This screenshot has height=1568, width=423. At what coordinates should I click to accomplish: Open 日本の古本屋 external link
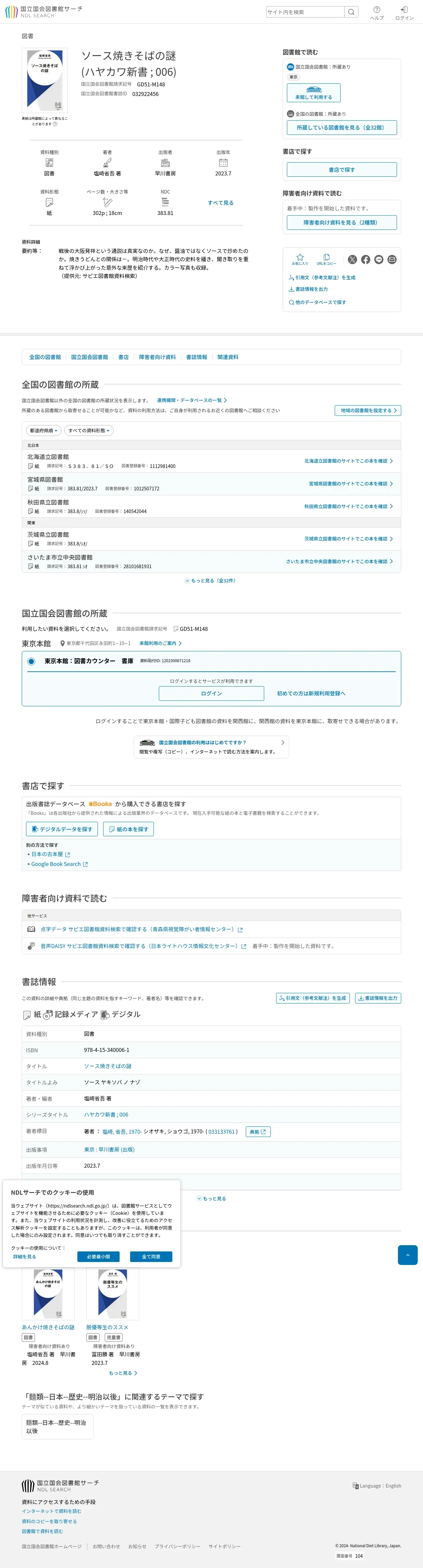[x=50, y=854]
